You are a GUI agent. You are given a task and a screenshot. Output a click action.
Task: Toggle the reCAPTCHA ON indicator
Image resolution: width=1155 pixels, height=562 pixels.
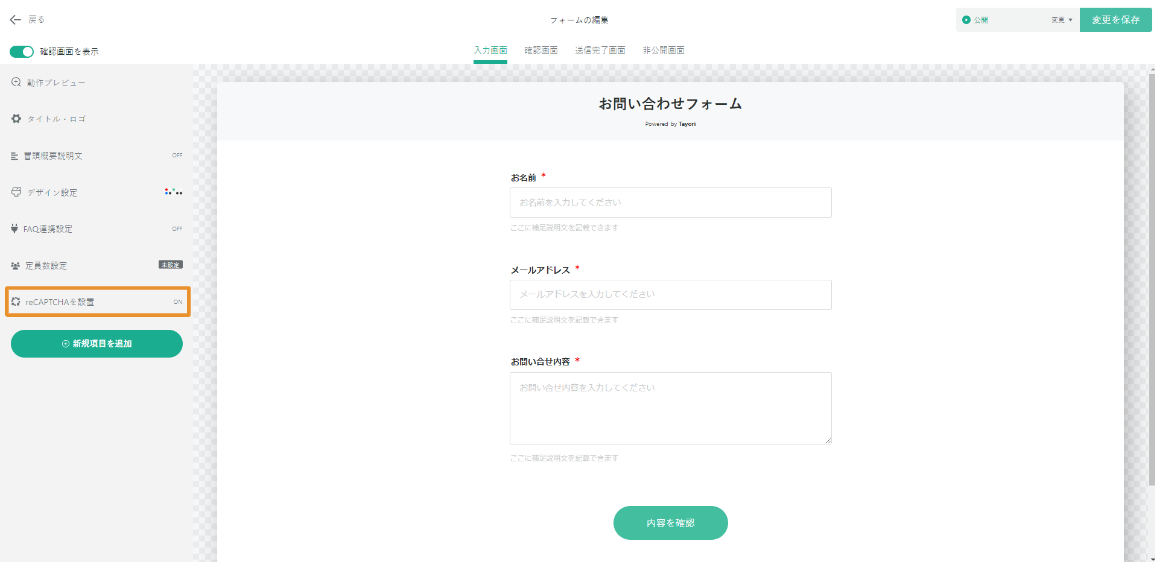pyautogui.click(x=177, y=301)
